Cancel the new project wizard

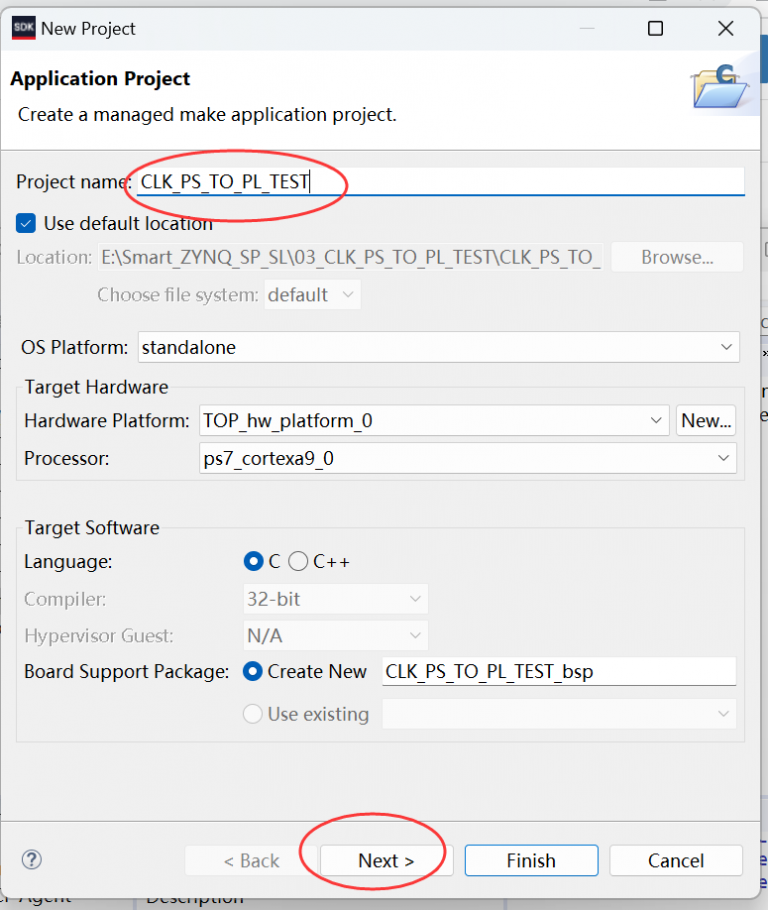point(676,861)
